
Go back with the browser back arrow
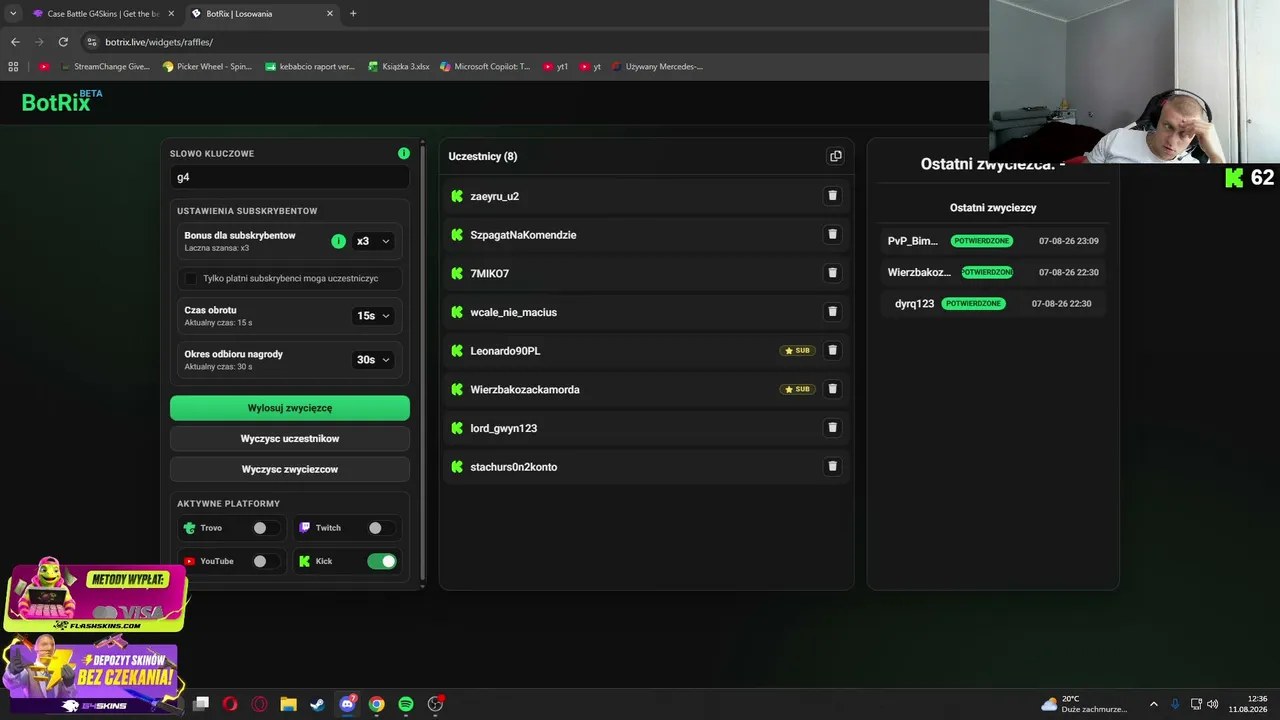(x=15, y=42)
